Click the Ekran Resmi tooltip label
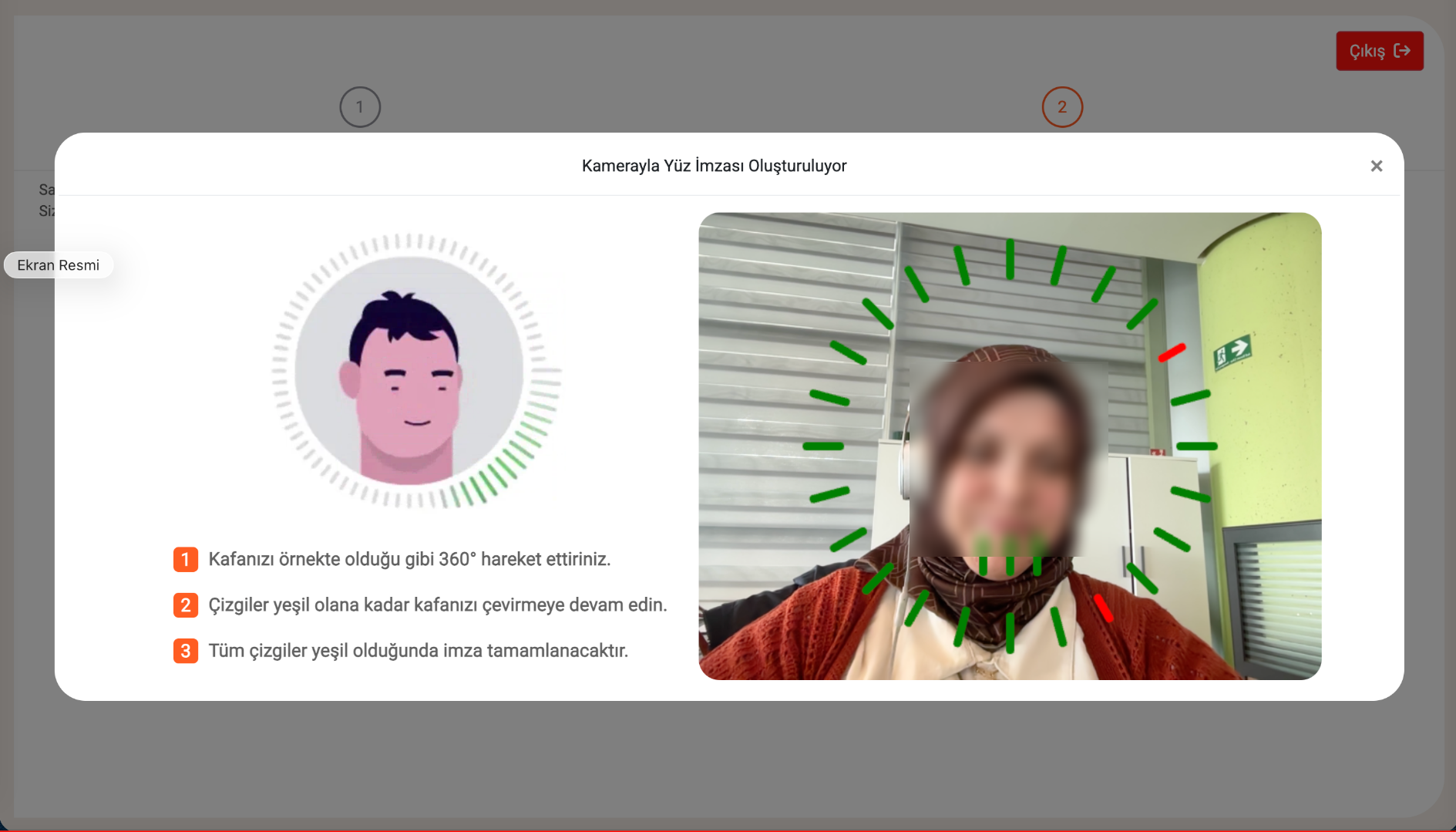 59,265
